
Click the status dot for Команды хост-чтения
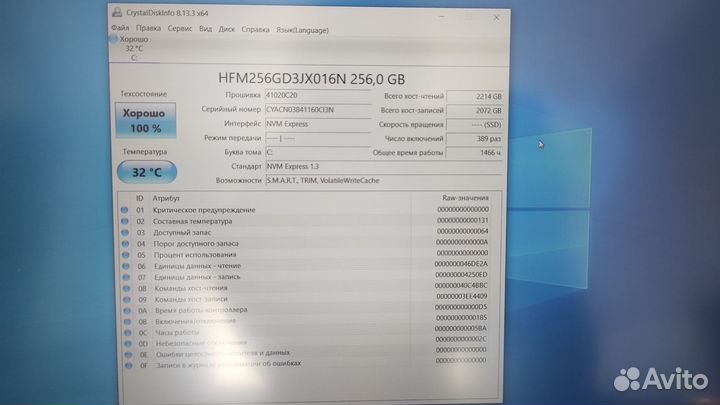coord(127,288)
